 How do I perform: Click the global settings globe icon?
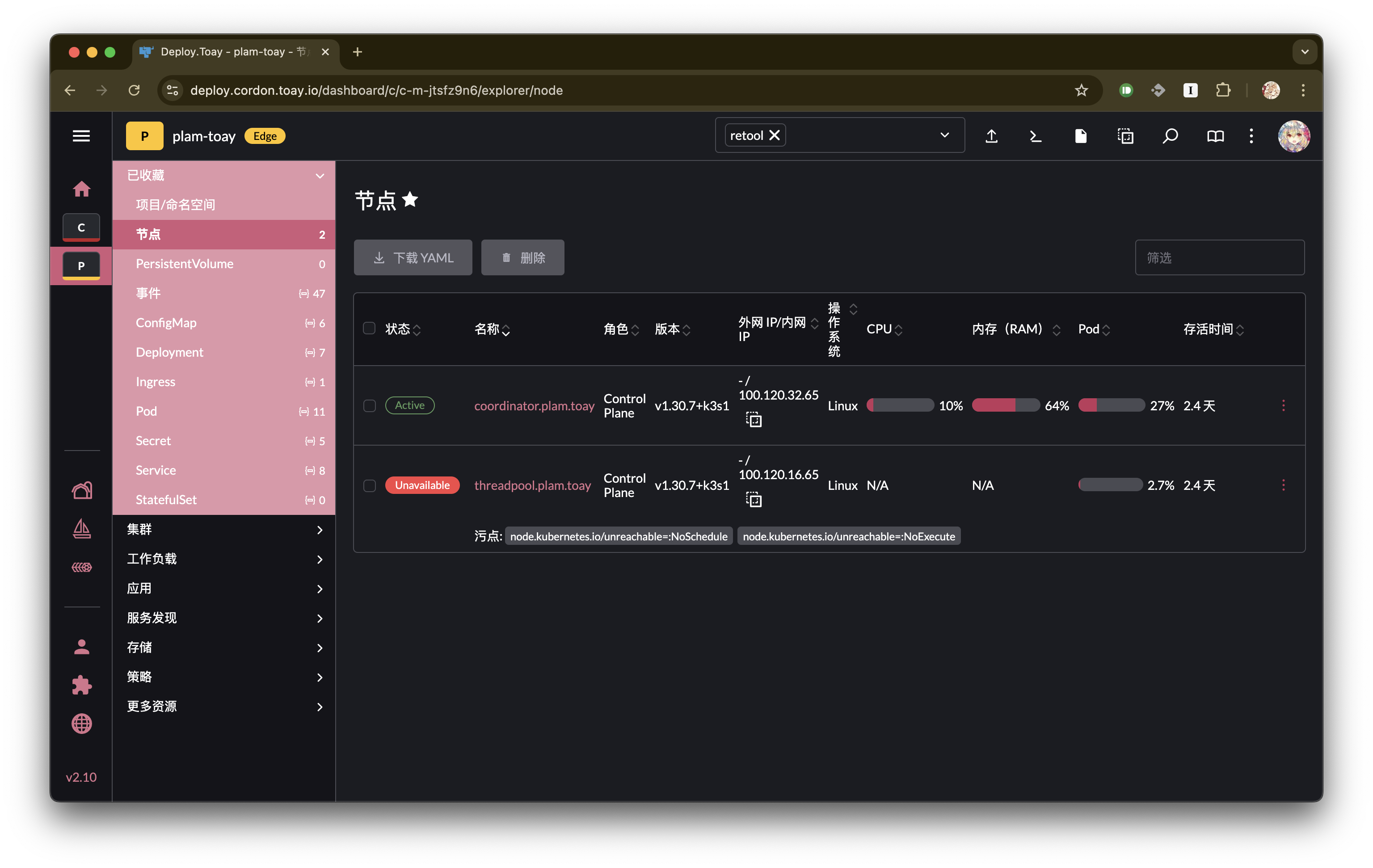tap(81, 723)
